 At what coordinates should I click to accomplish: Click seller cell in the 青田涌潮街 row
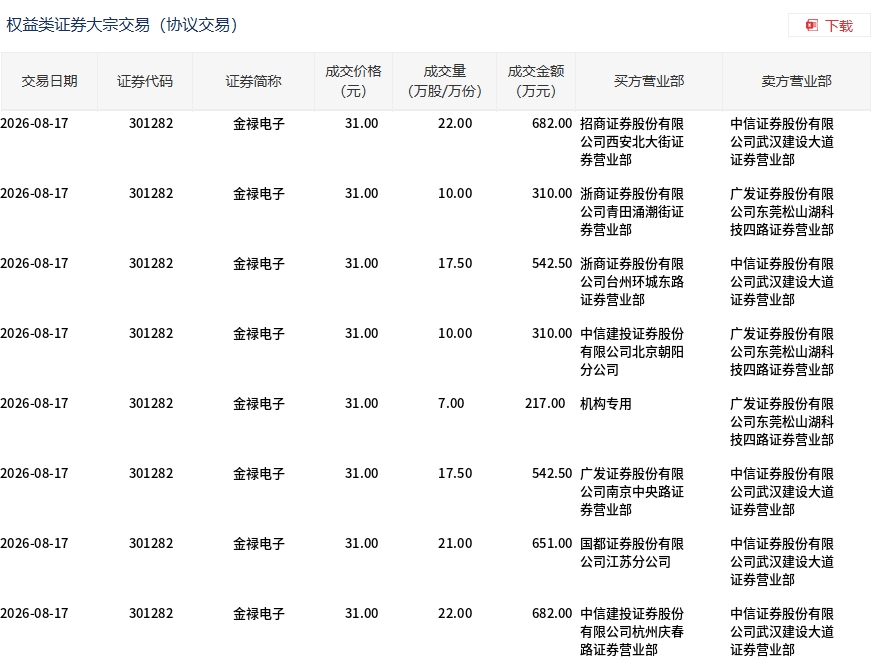[x=782, y=212]
